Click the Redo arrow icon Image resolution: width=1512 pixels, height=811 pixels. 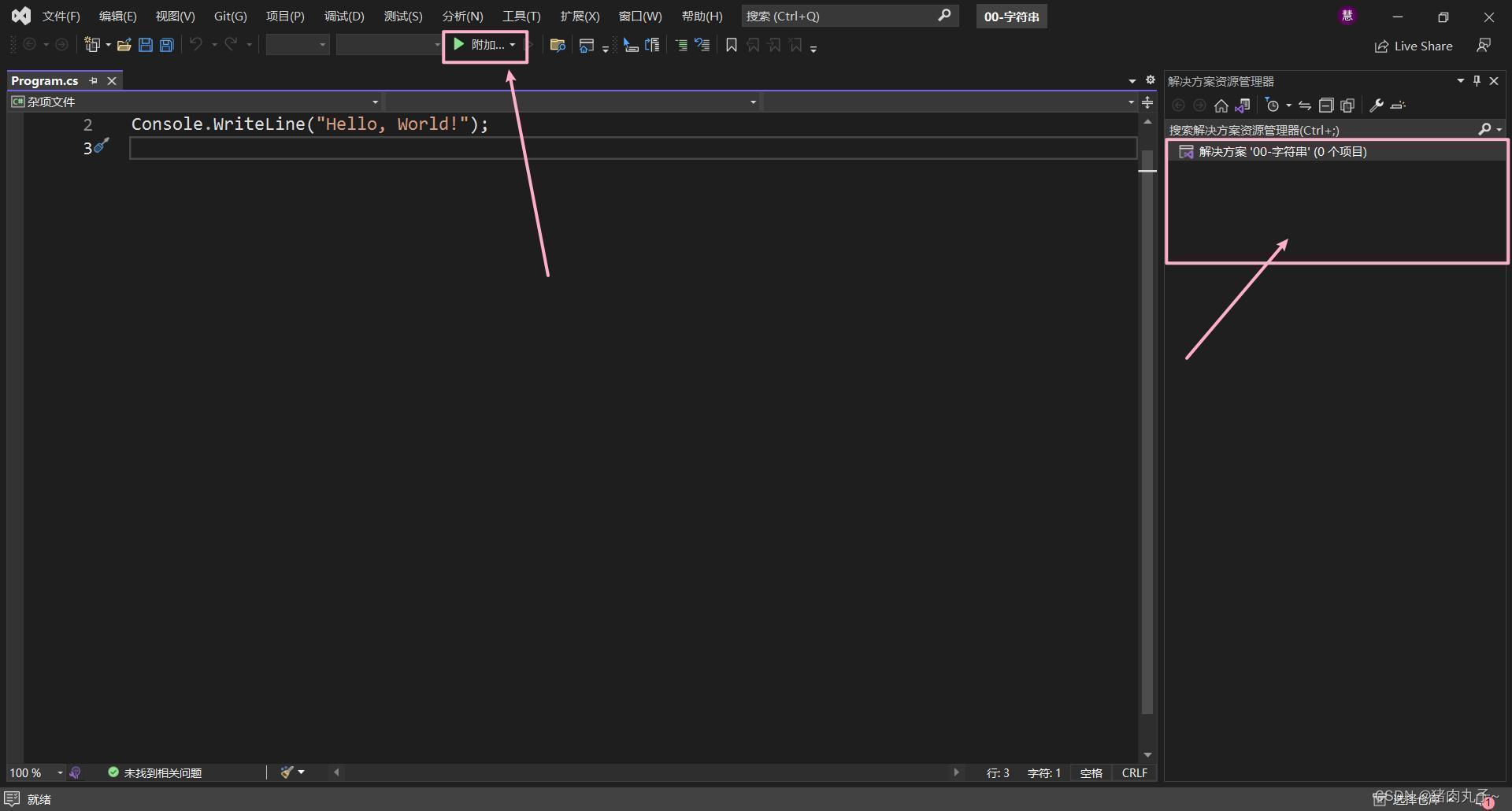(x=231, y=44)
